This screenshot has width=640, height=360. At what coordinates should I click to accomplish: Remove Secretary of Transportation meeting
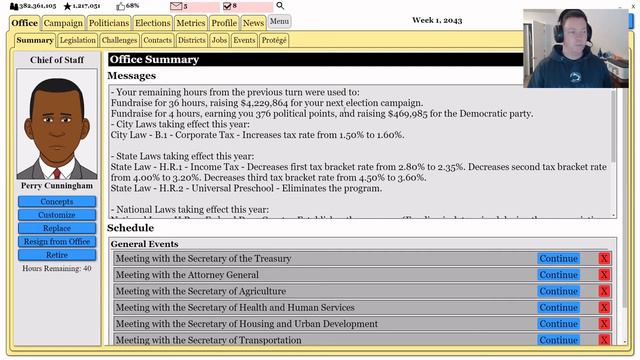604,340
